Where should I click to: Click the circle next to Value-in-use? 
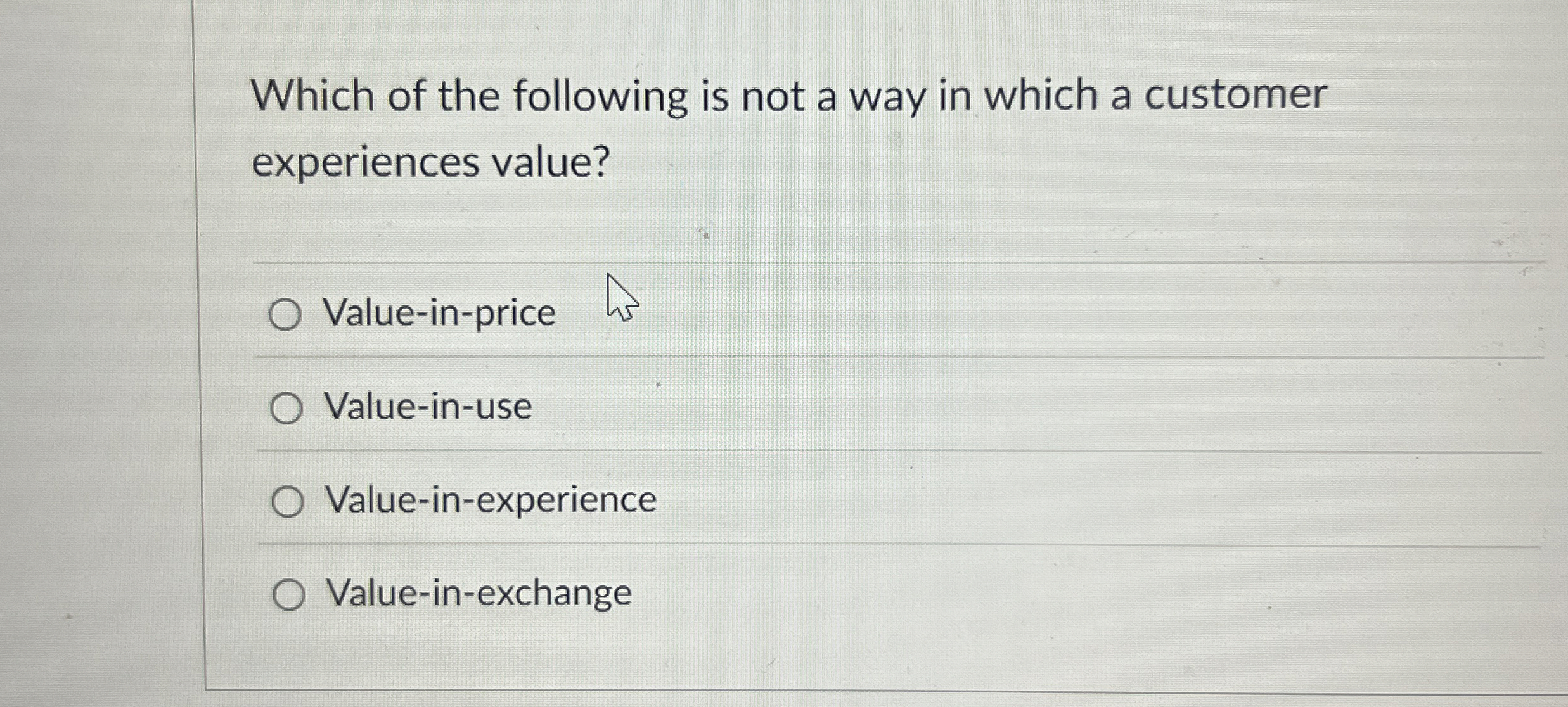point(288,408)
